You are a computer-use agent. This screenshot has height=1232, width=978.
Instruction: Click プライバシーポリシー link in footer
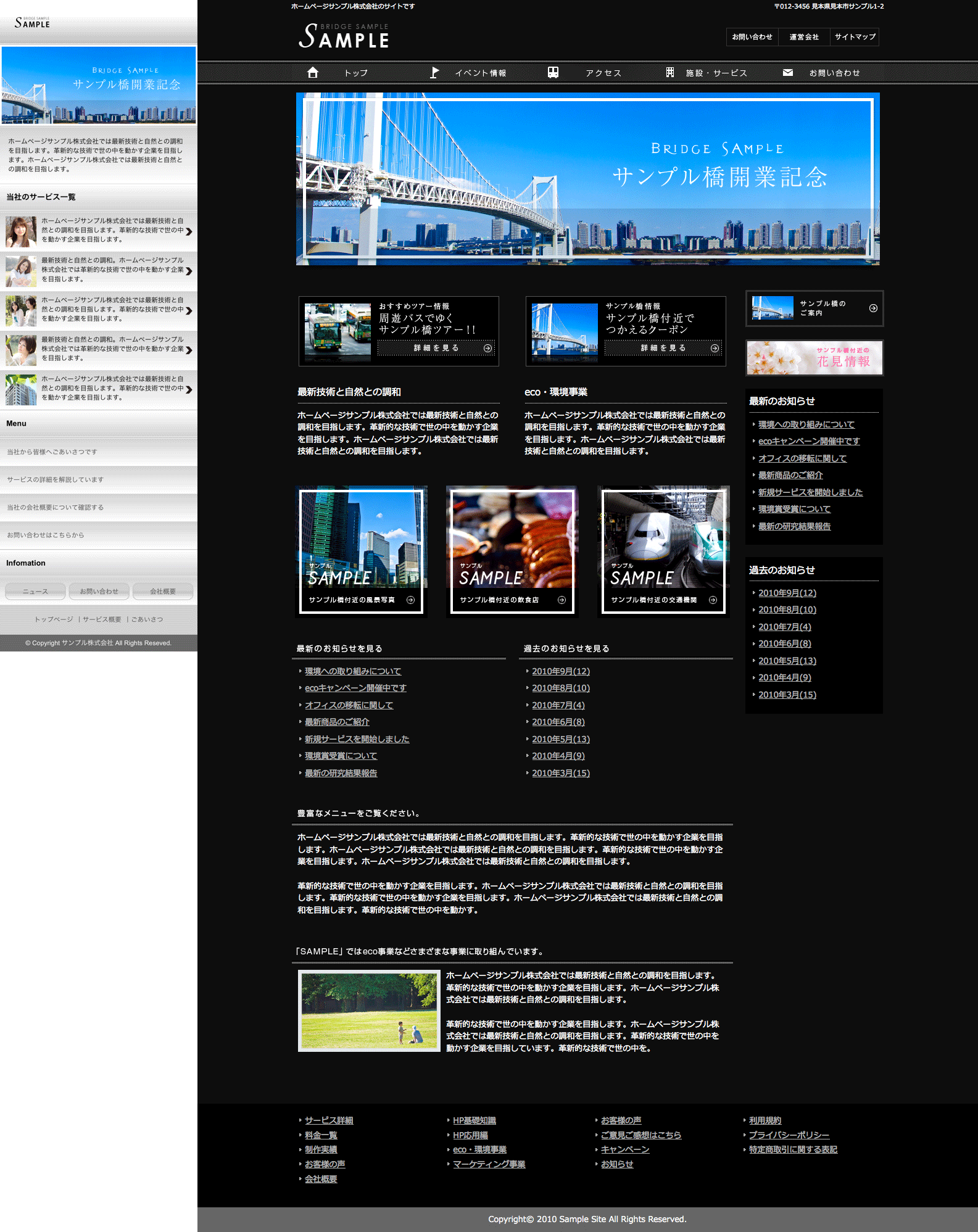[789, 1135]
